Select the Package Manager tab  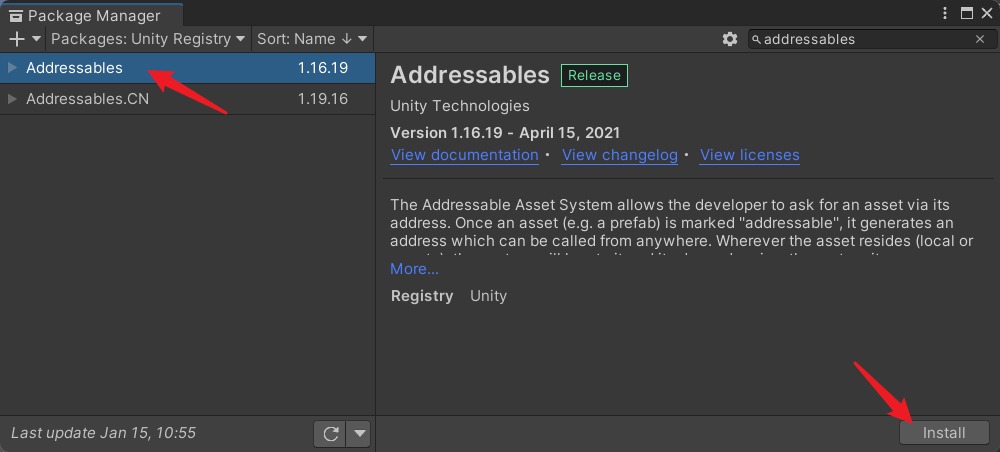coord(92,15)
